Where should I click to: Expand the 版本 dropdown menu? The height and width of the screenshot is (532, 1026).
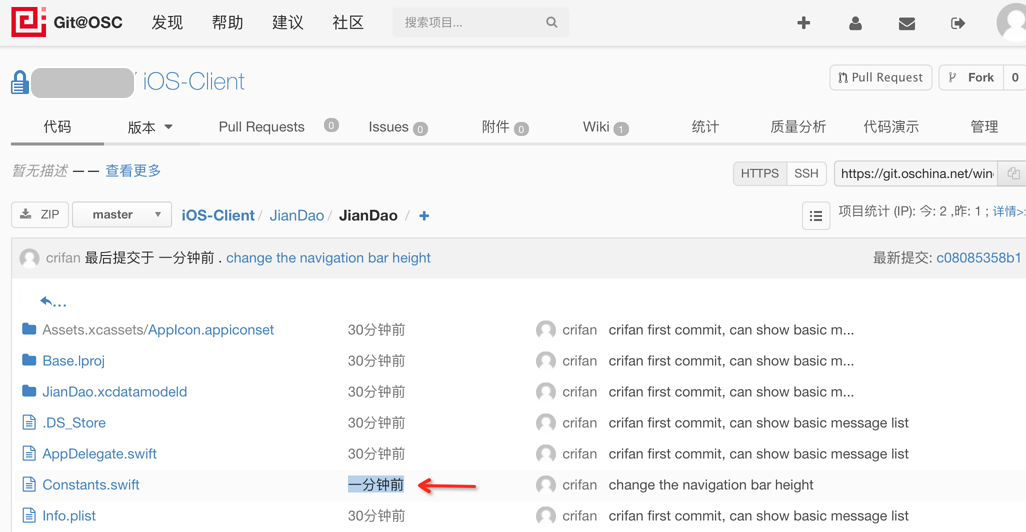150,127
